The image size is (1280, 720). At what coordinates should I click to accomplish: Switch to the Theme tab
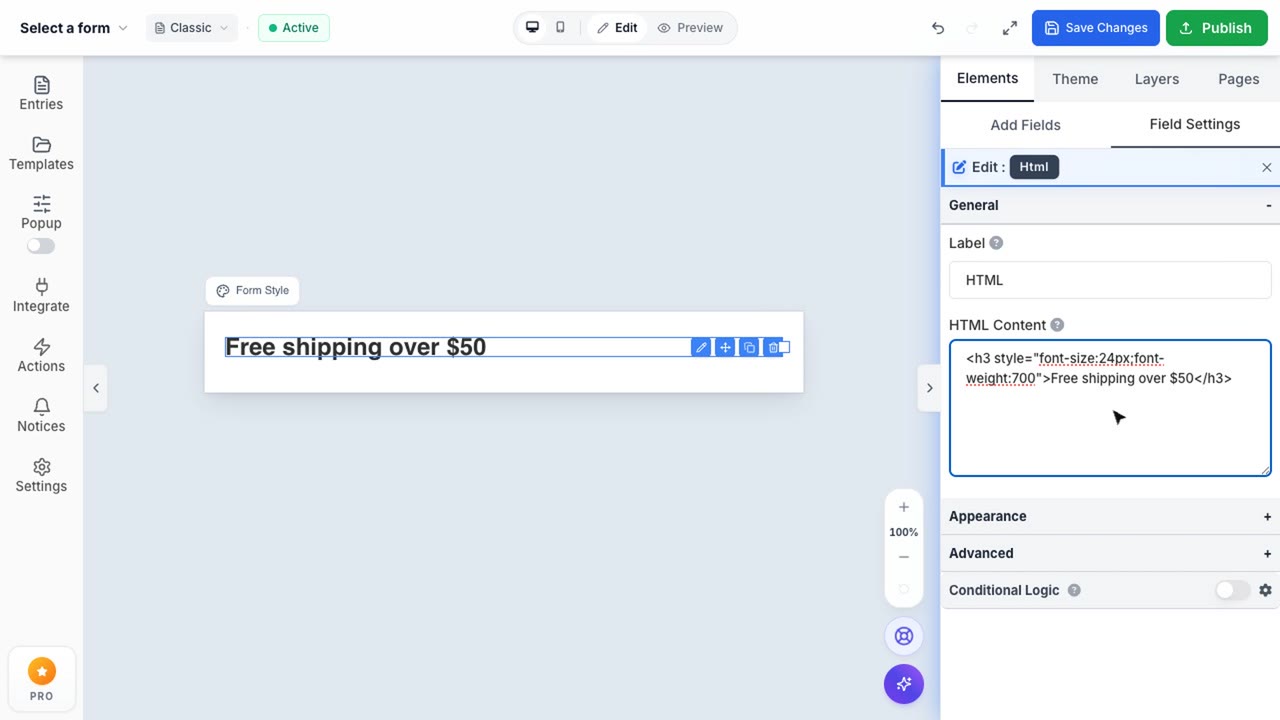1075,79
